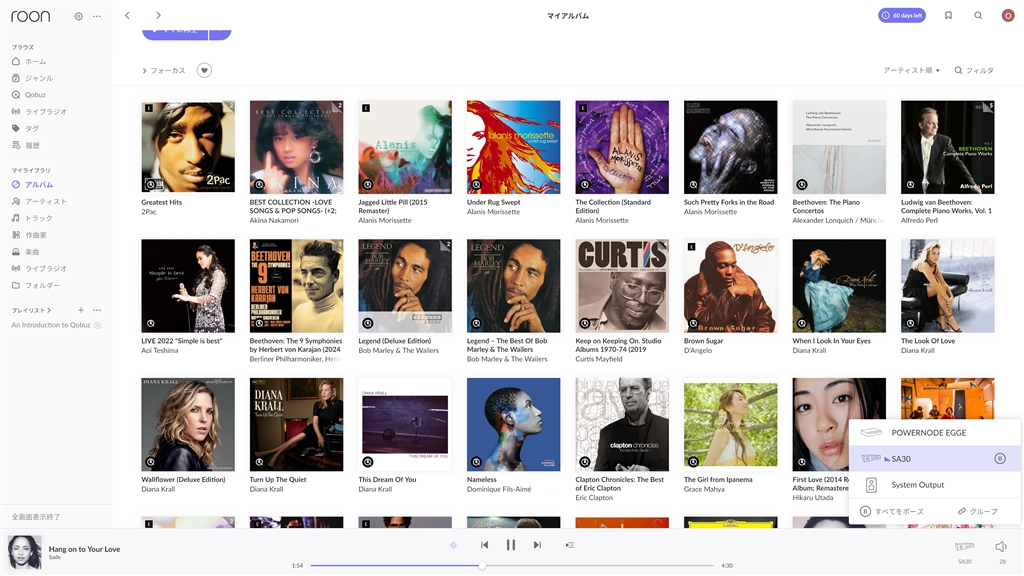The width and height of the screenshot is (1024, 576).
Task: Open album title Wallflower (Deluxe Edition)
Action: click(184, 479)
